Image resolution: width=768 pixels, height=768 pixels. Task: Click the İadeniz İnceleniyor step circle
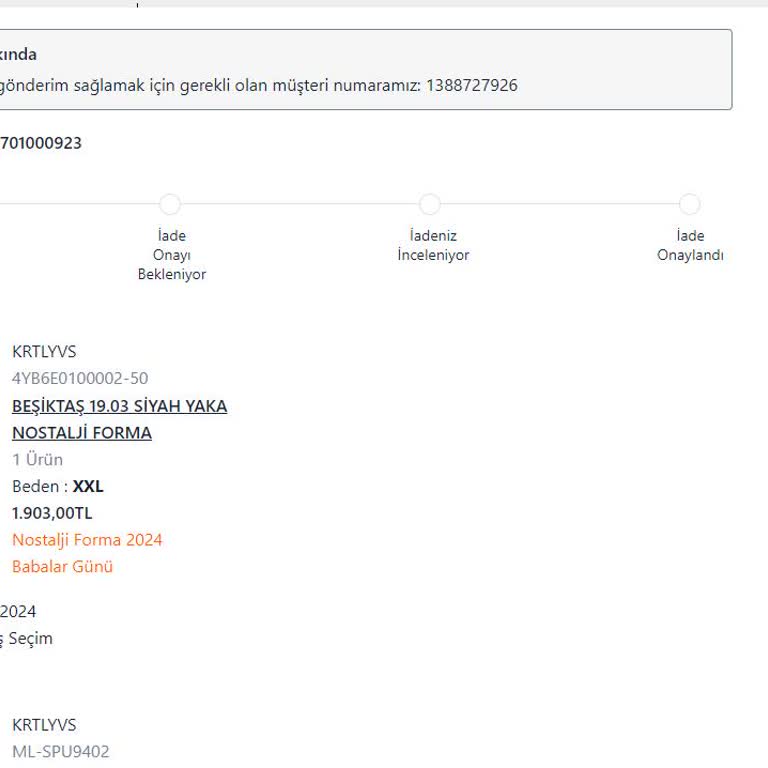(x=430, y=204)
